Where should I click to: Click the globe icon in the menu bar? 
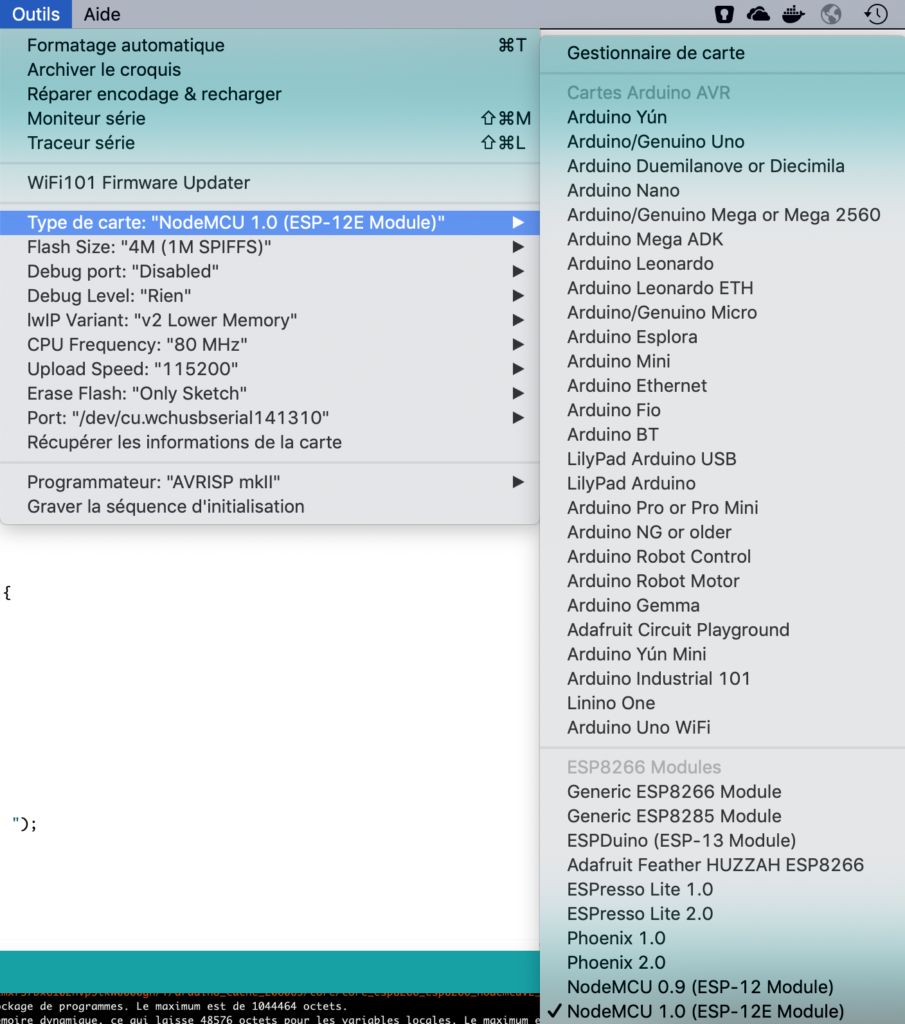point(831,14)
